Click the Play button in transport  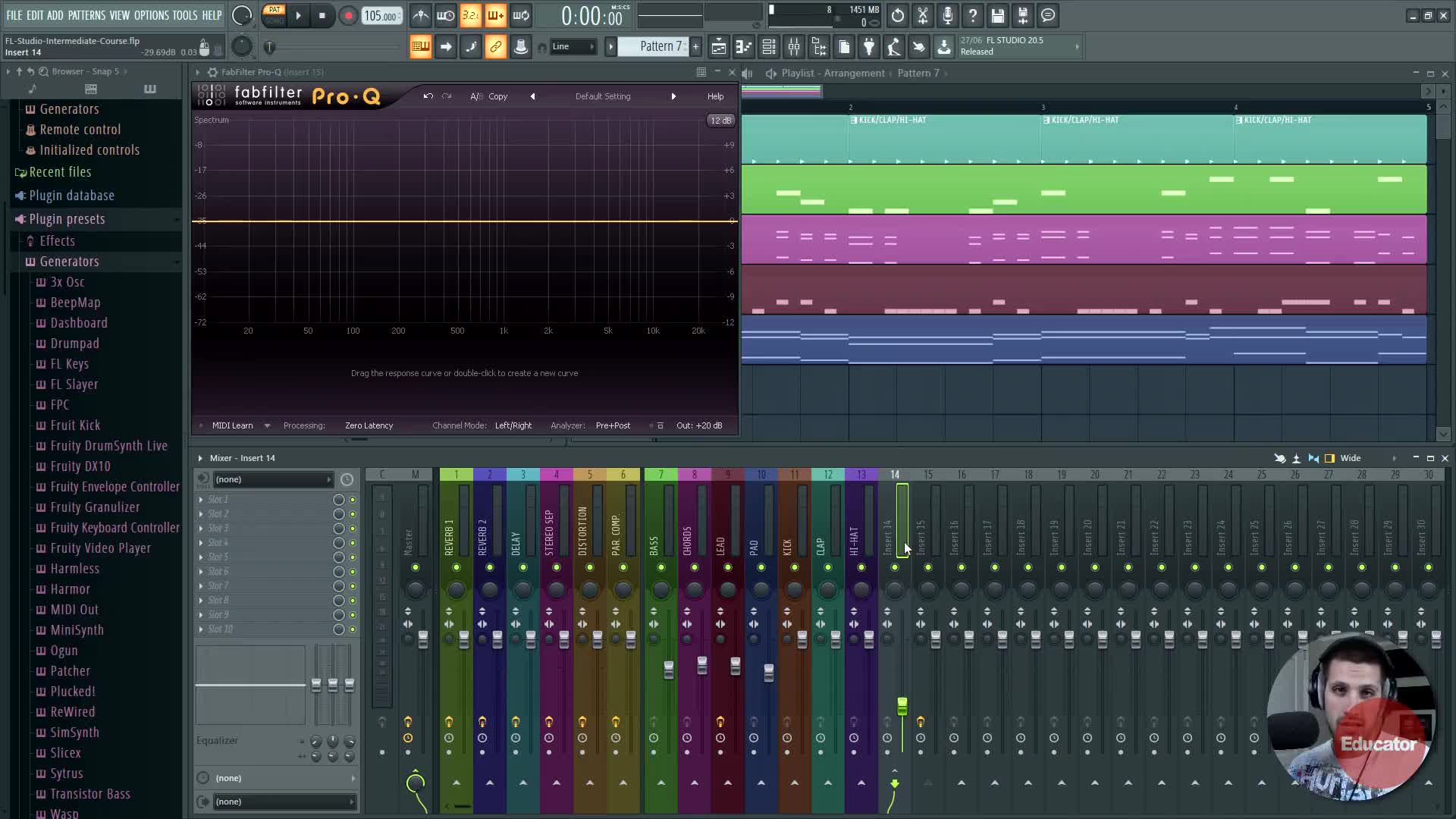click(x=298, y=15)
